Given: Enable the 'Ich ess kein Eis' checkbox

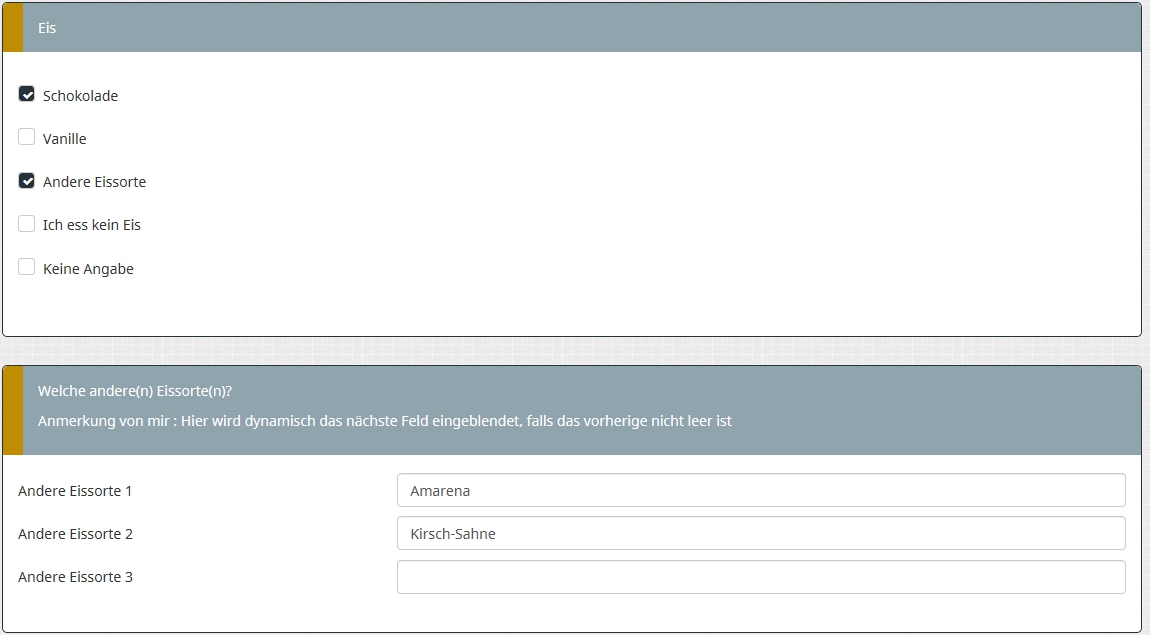Looking at the screenshot, I should pyautogui.click(x=27, y=224).
